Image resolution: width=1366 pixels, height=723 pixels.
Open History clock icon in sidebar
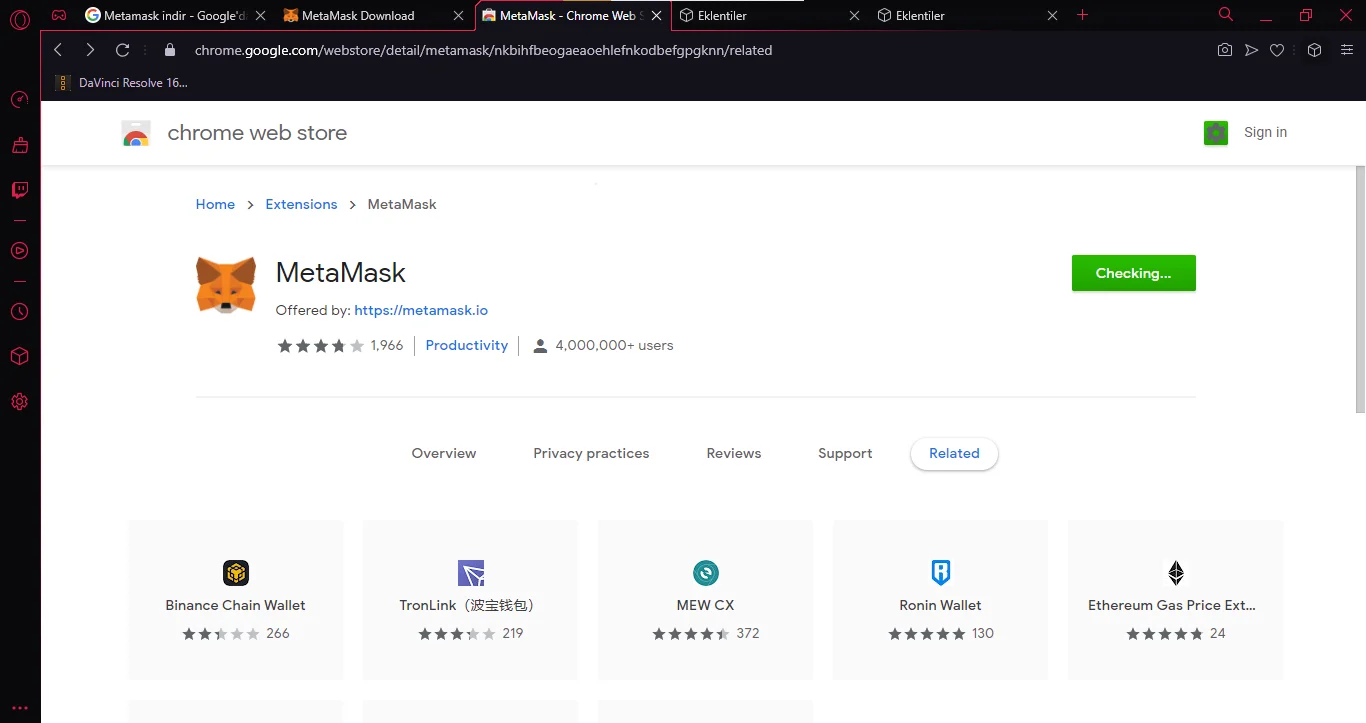[19, 312]
